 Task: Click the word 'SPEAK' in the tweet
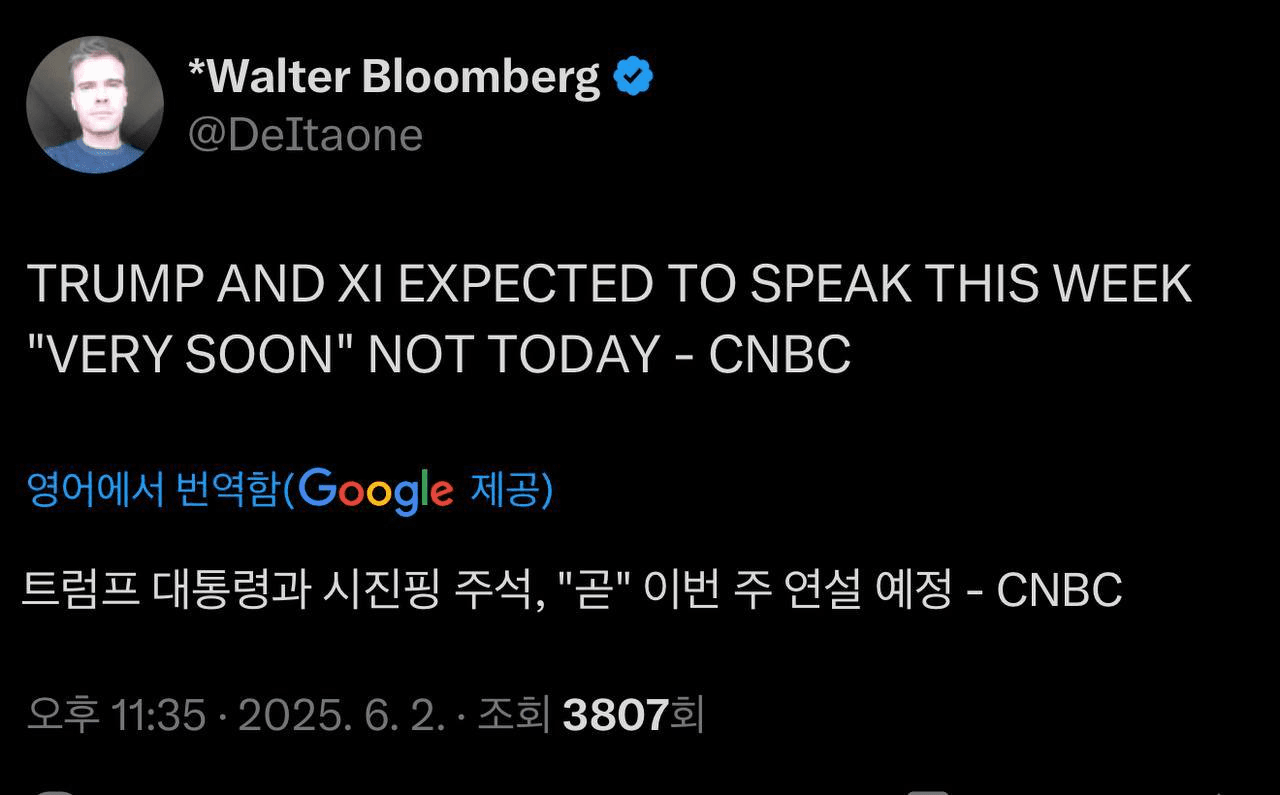(832, 285)
